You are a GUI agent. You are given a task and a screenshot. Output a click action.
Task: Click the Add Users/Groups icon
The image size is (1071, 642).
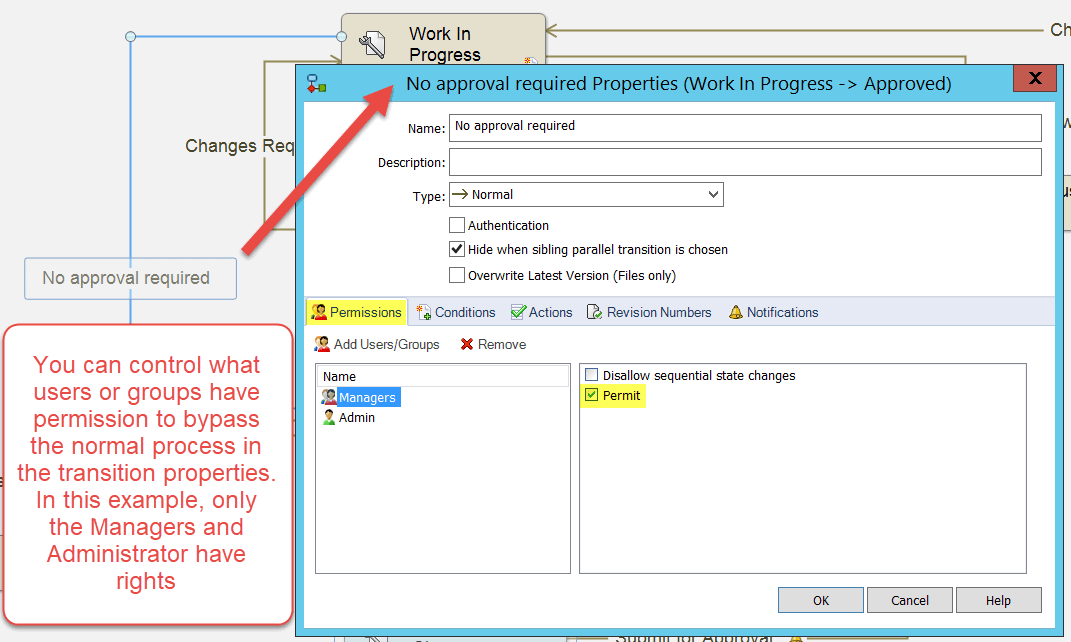click(x=322, y=344)
